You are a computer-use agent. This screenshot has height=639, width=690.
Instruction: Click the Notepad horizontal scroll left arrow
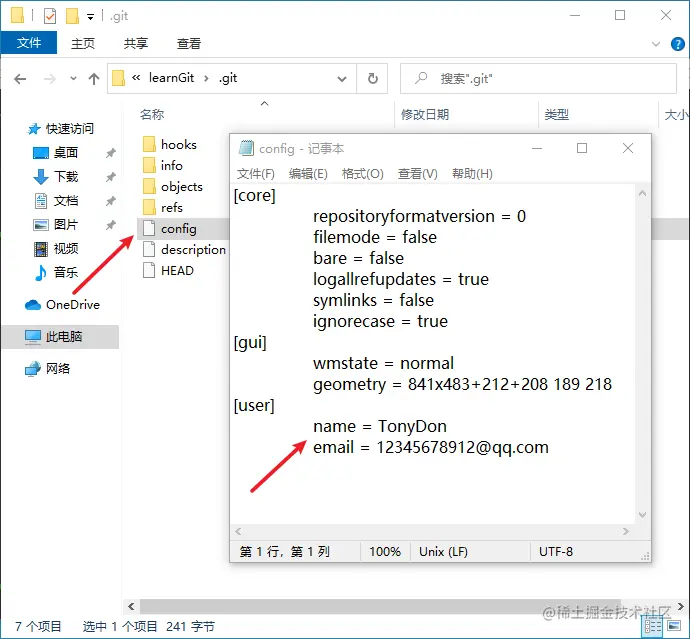pos(238,532)
